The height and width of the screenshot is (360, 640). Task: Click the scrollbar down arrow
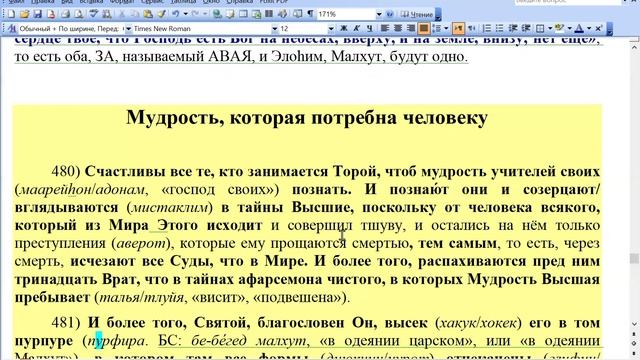634,324
